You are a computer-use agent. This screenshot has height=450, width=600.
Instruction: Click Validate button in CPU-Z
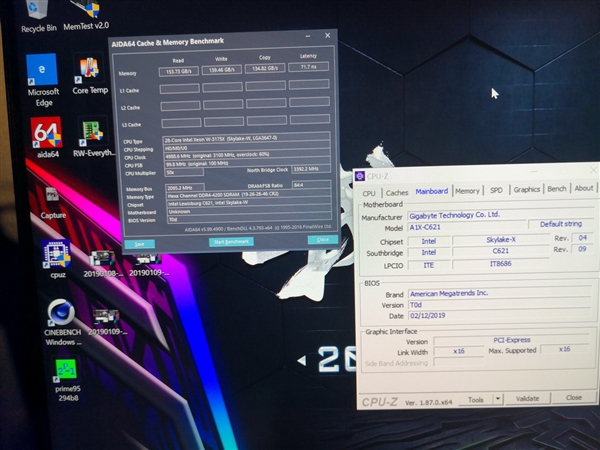pyautogui.click(x=527, y=398)
